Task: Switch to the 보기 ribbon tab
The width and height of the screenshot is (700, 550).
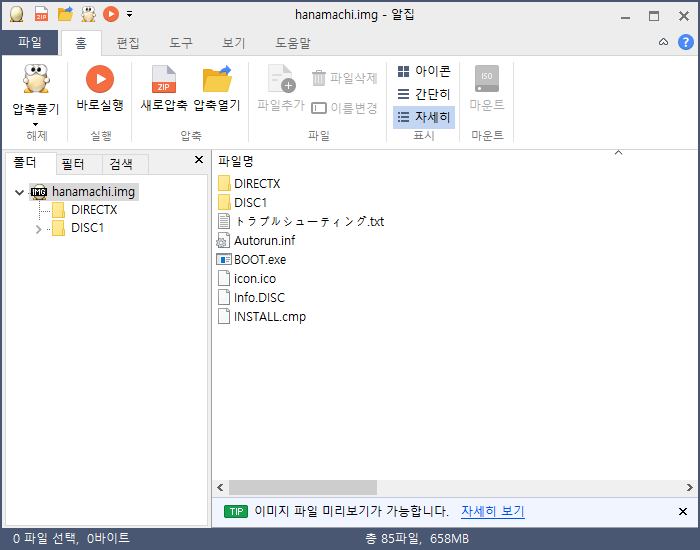Action: tap(233, 43)
